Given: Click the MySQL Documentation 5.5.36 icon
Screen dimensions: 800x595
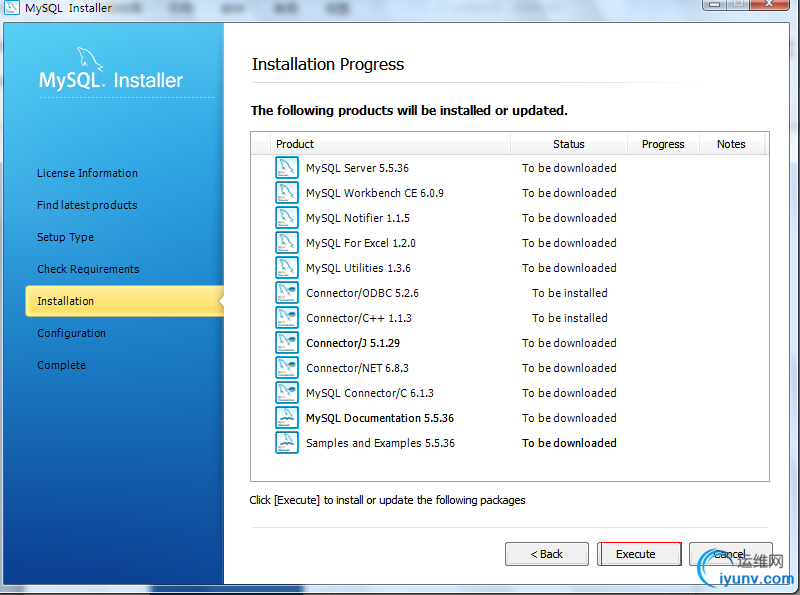Looking at the screenshot, I should (x=287, y=418).
